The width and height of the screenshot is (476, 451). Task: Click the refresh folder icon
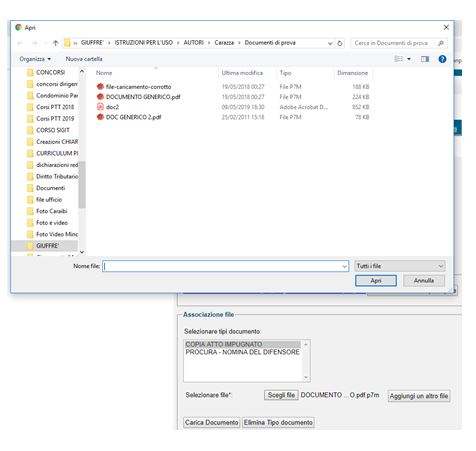(340, 43)
